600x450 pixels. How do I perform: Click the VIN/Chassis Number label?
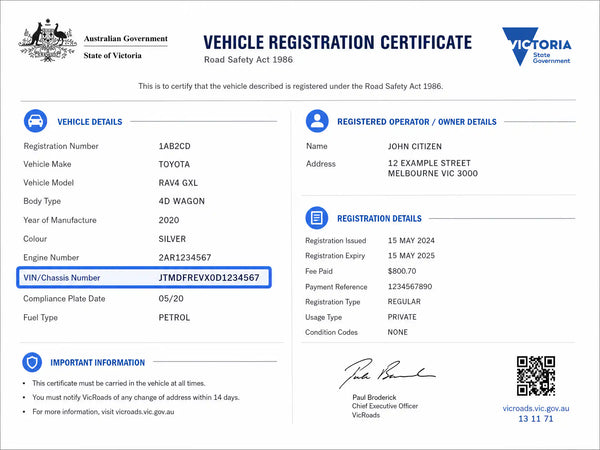coord(62,278)
